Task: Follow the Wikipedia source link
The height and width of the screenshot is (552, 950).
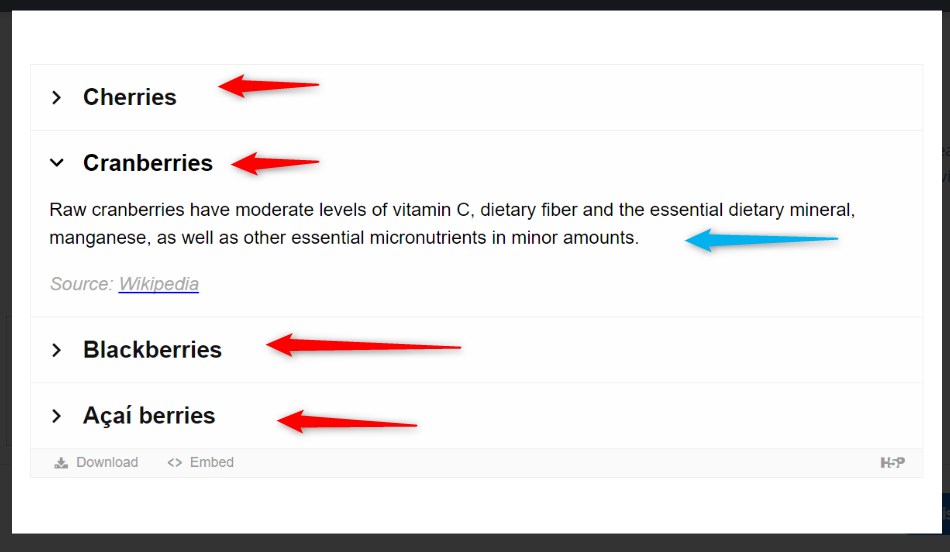Action: (159, 284)
